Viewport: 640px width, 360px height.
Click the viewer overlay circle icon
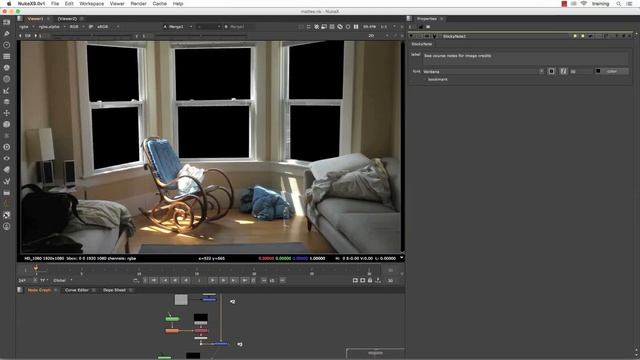coord(348,27)
